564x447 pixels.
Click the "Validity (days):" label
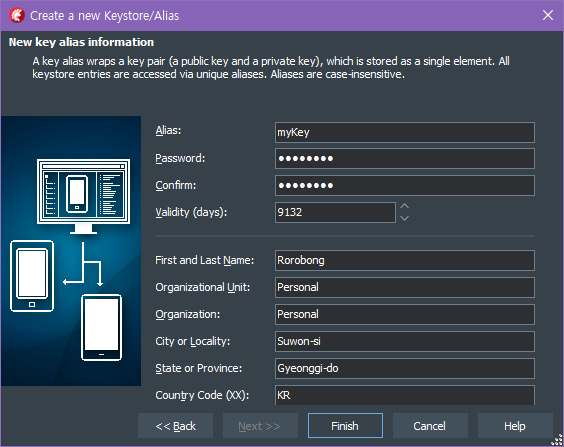pos(191,212)
